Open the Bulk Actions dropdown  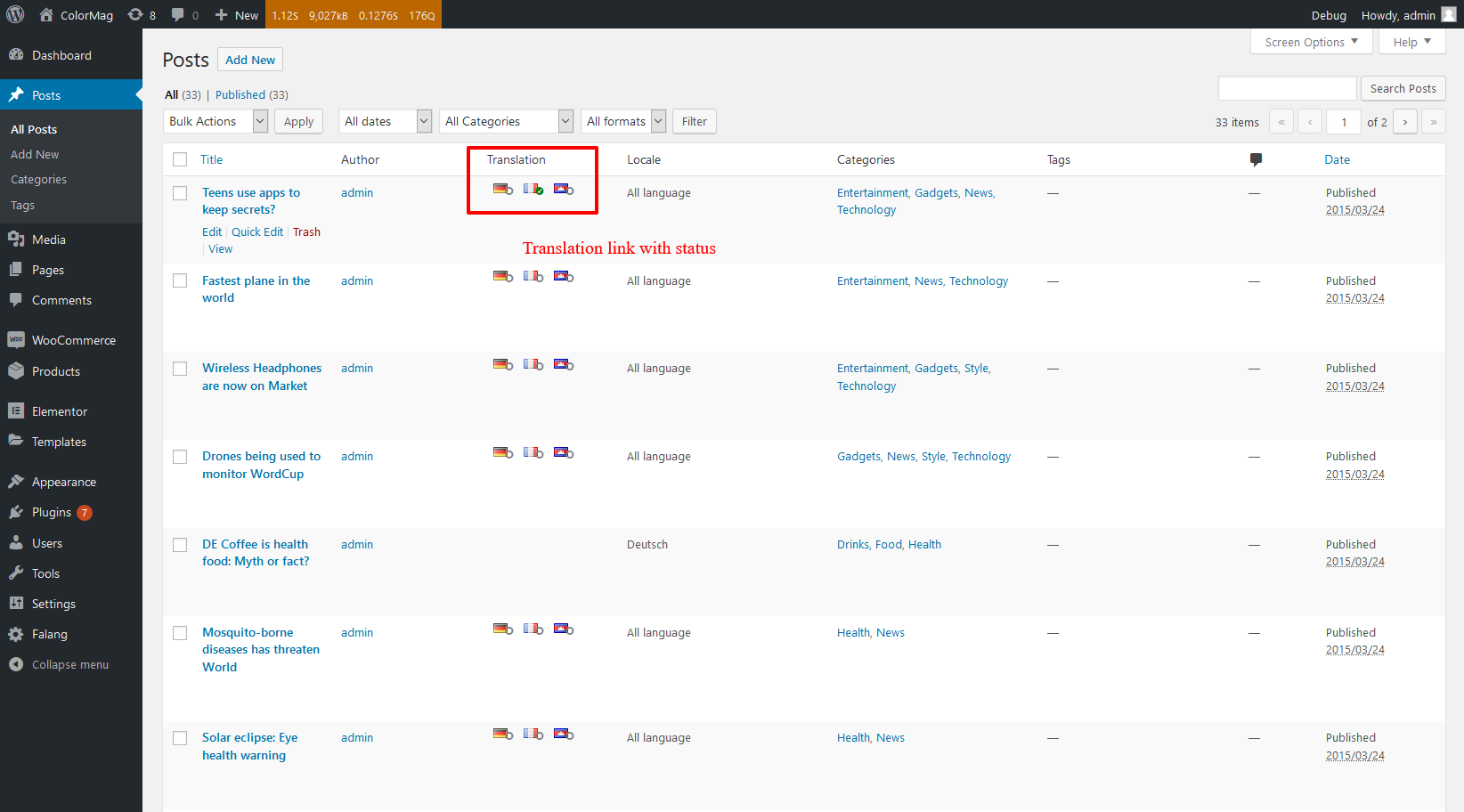click(x=216, y=121)
